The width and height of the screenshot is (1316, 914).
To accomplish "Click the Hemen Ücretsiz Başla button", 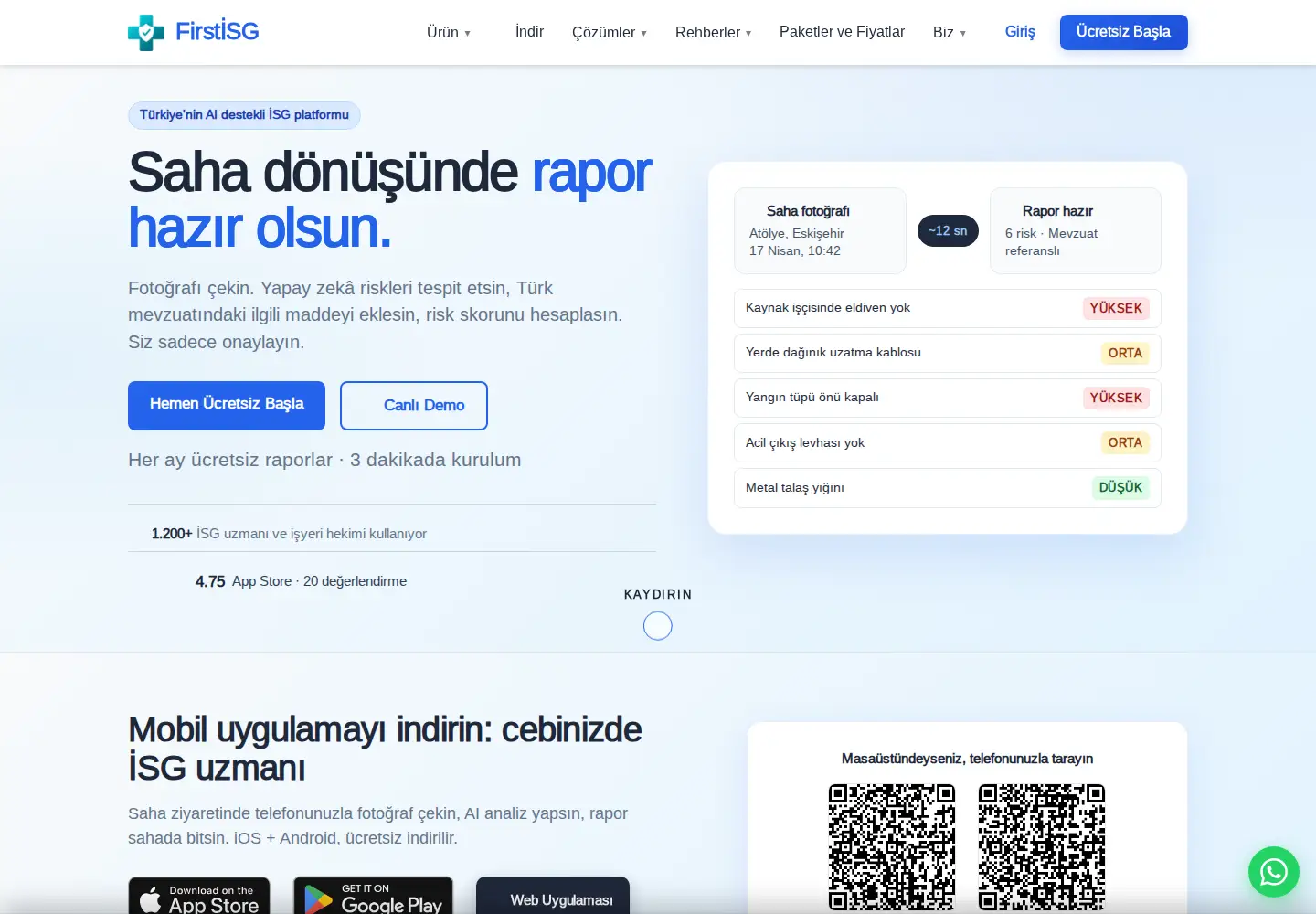I will tap(227, 405).
